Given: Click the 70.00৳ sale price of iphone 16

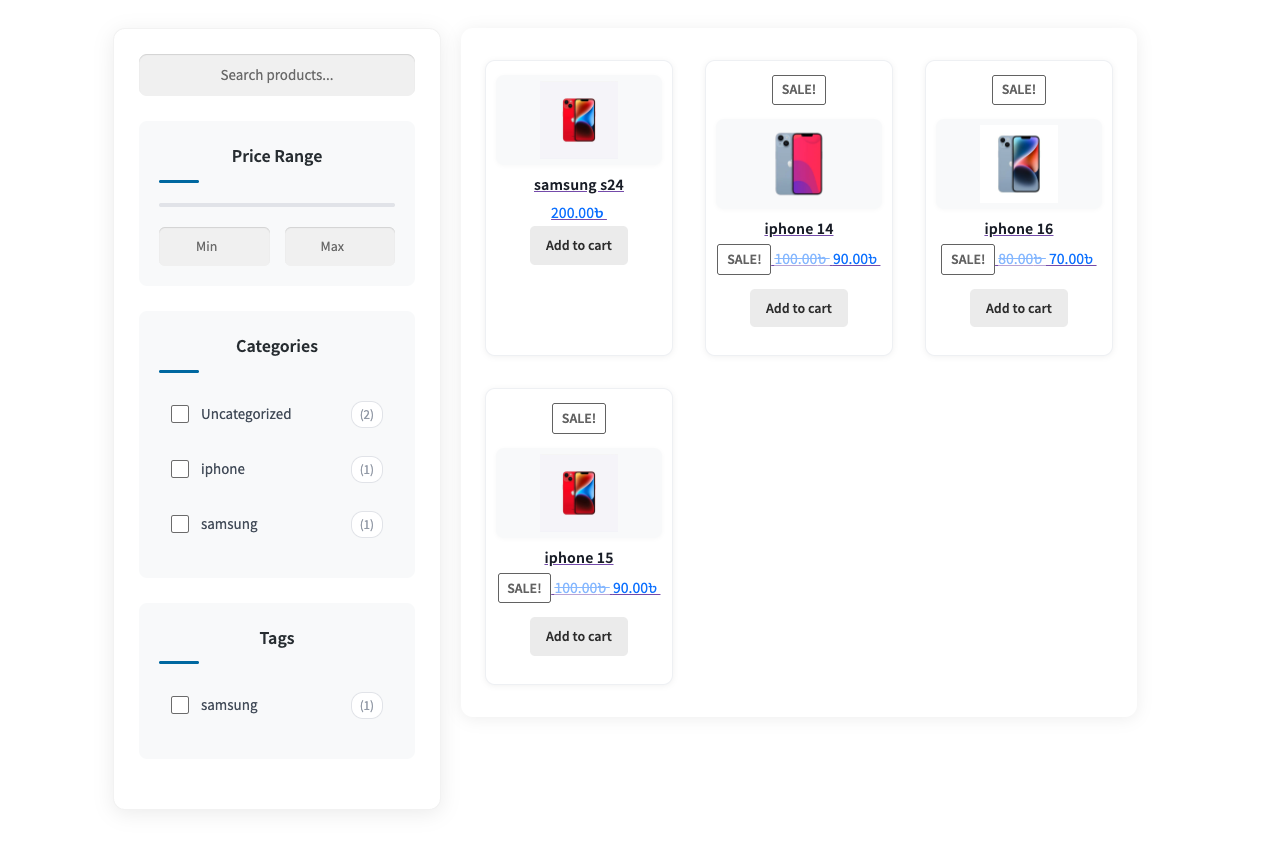Looking at the screenshot, I should (1071, 259).
